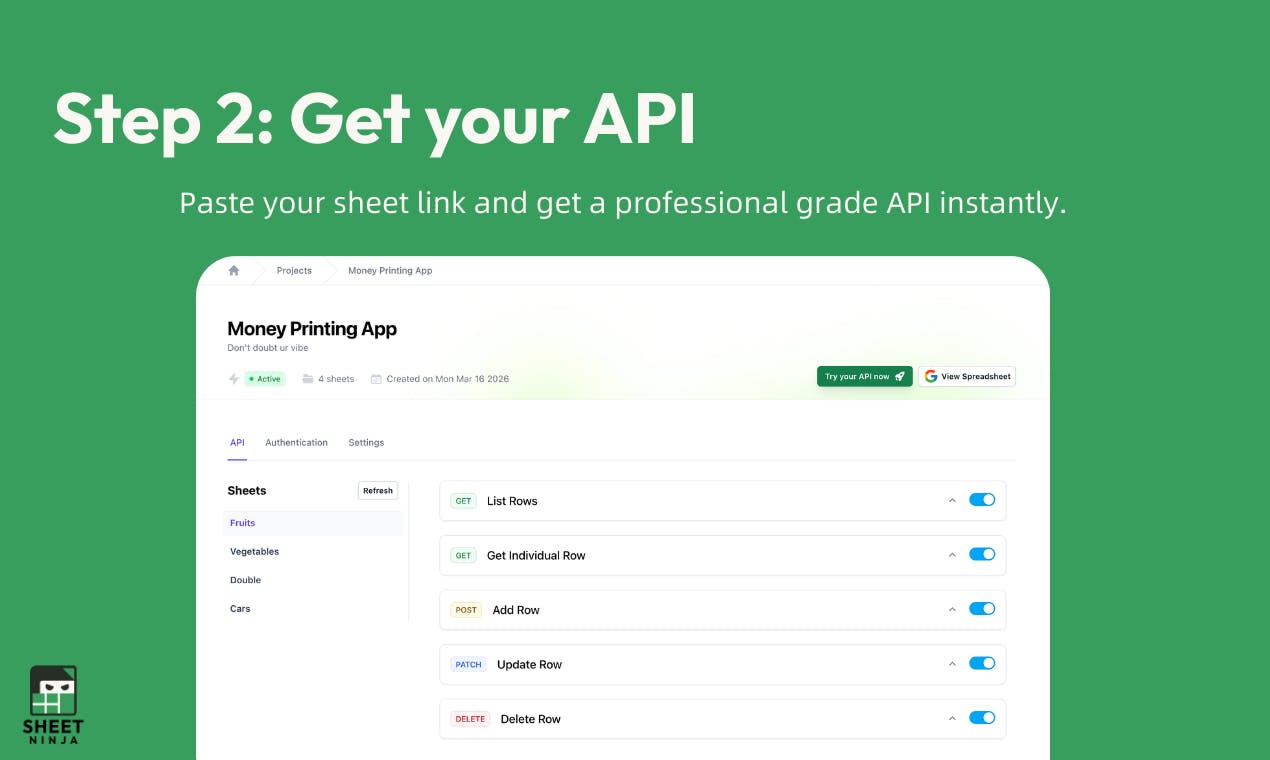Click the Google icon on View Spreadsheet
The height and width of the screenshot is (760, 1270).
click(931, 376)
